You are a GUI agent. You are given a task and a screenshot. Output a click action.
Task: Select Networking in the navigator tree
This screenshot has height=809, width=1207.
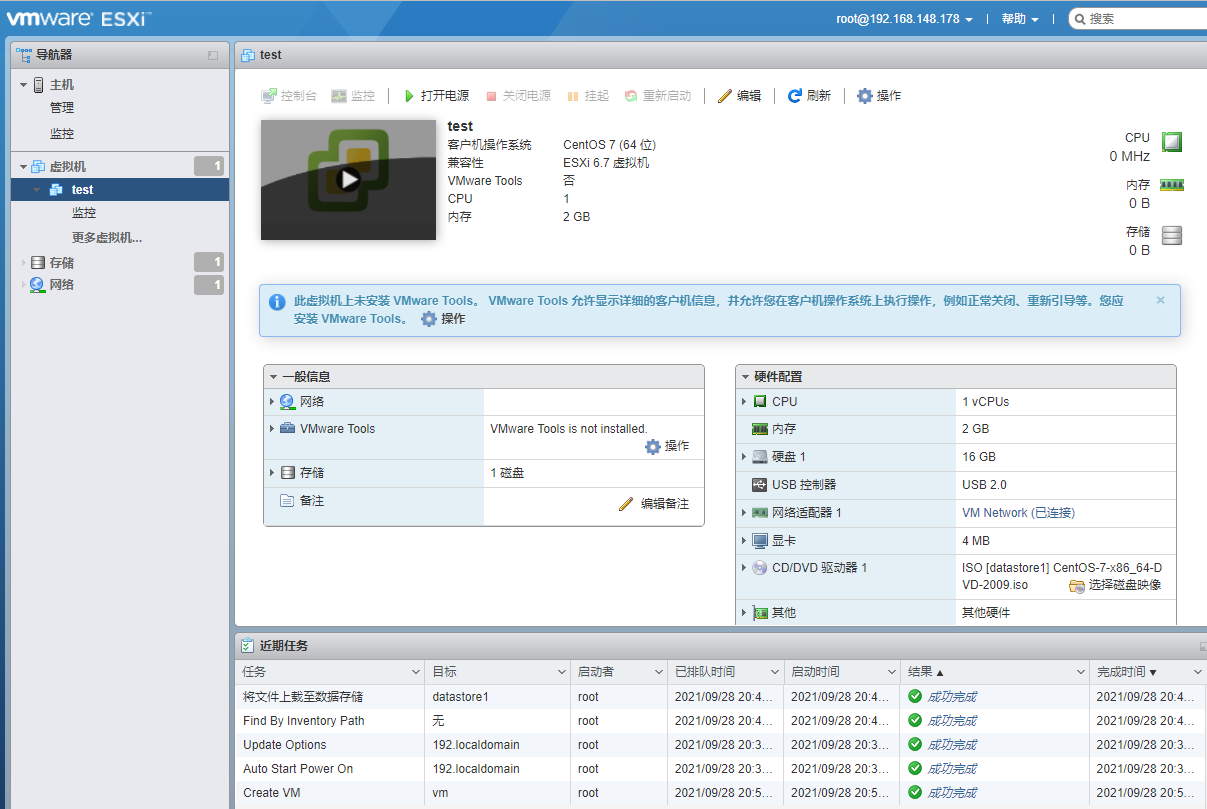(62, 285)
